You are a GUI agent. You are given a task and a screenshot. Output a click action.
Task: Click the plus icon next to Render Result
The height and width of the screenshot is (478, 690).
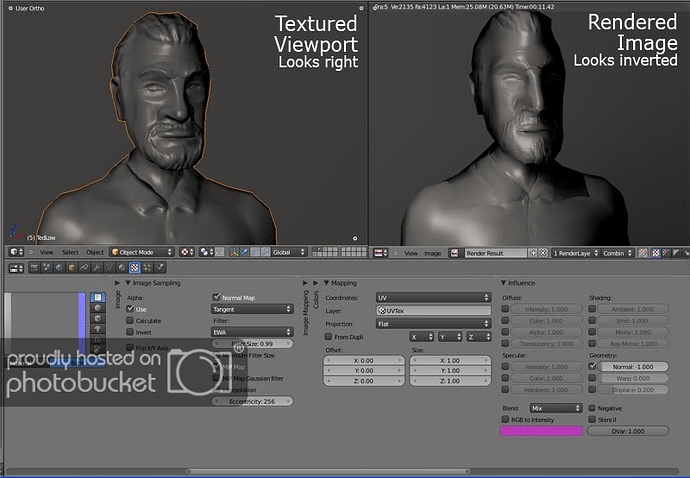pyautogui.click(x=533, y=253)
